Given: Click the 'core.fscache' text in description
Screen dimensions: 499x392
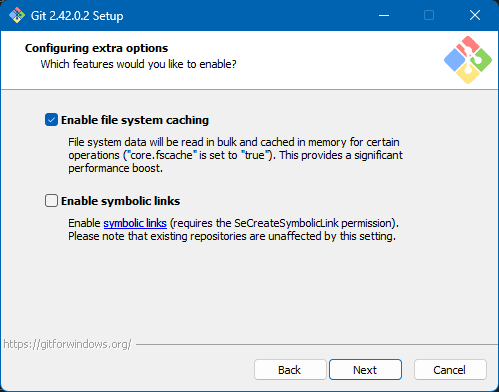Looking at the screenshot, I should coord(161,155).
